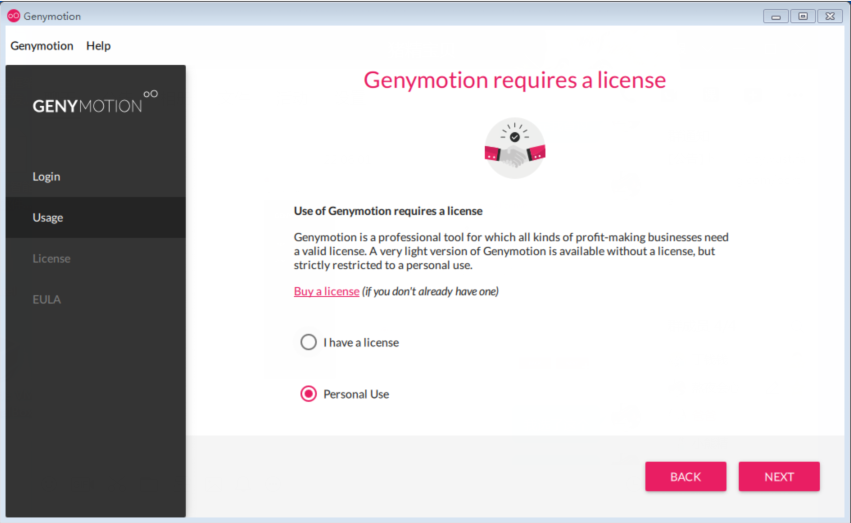The image size is (851, 523).
Task: Maximize the Genymotion window
Action: pyautogui.click(x=803, y=16)
